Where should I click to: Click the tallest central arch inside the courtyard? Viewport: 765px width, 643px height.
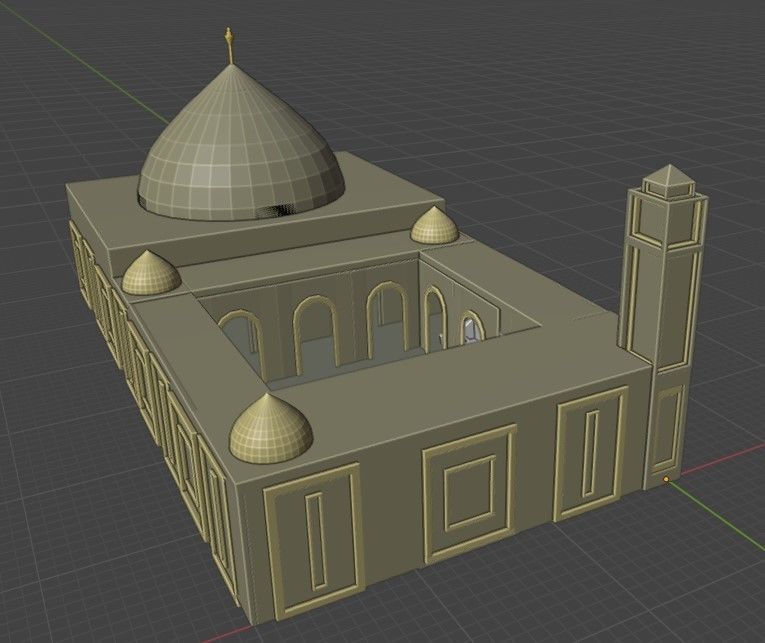[x=387, y=320]
